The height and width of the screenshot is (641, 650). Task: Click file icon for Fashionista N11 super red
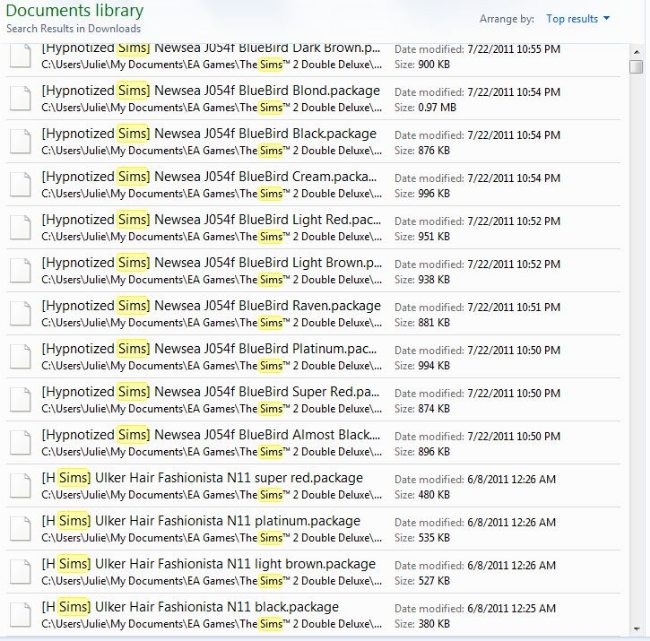tap(21, 486)
